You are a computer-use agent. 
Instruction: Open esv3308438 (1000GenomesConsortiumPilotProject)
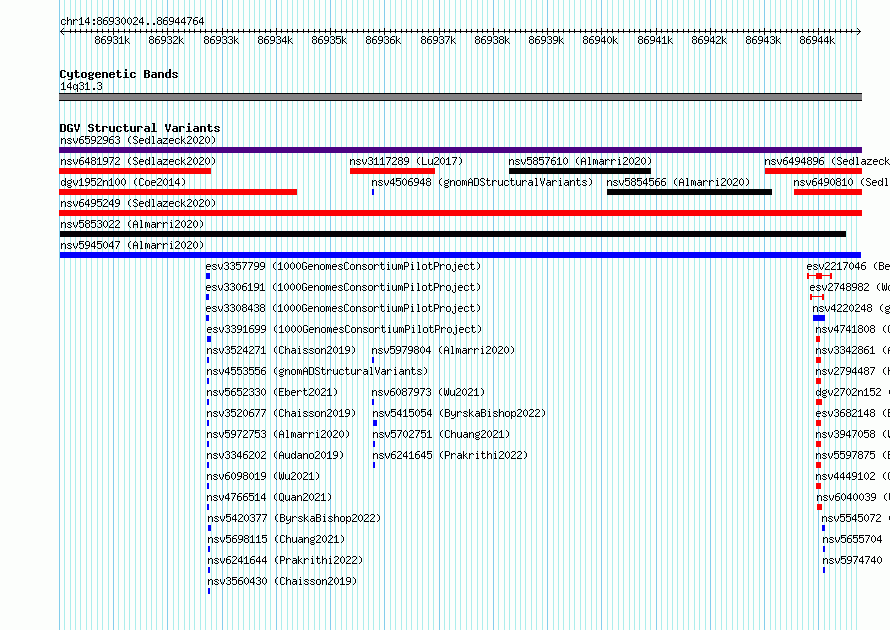pyautogui.click(x=343, y=308)
